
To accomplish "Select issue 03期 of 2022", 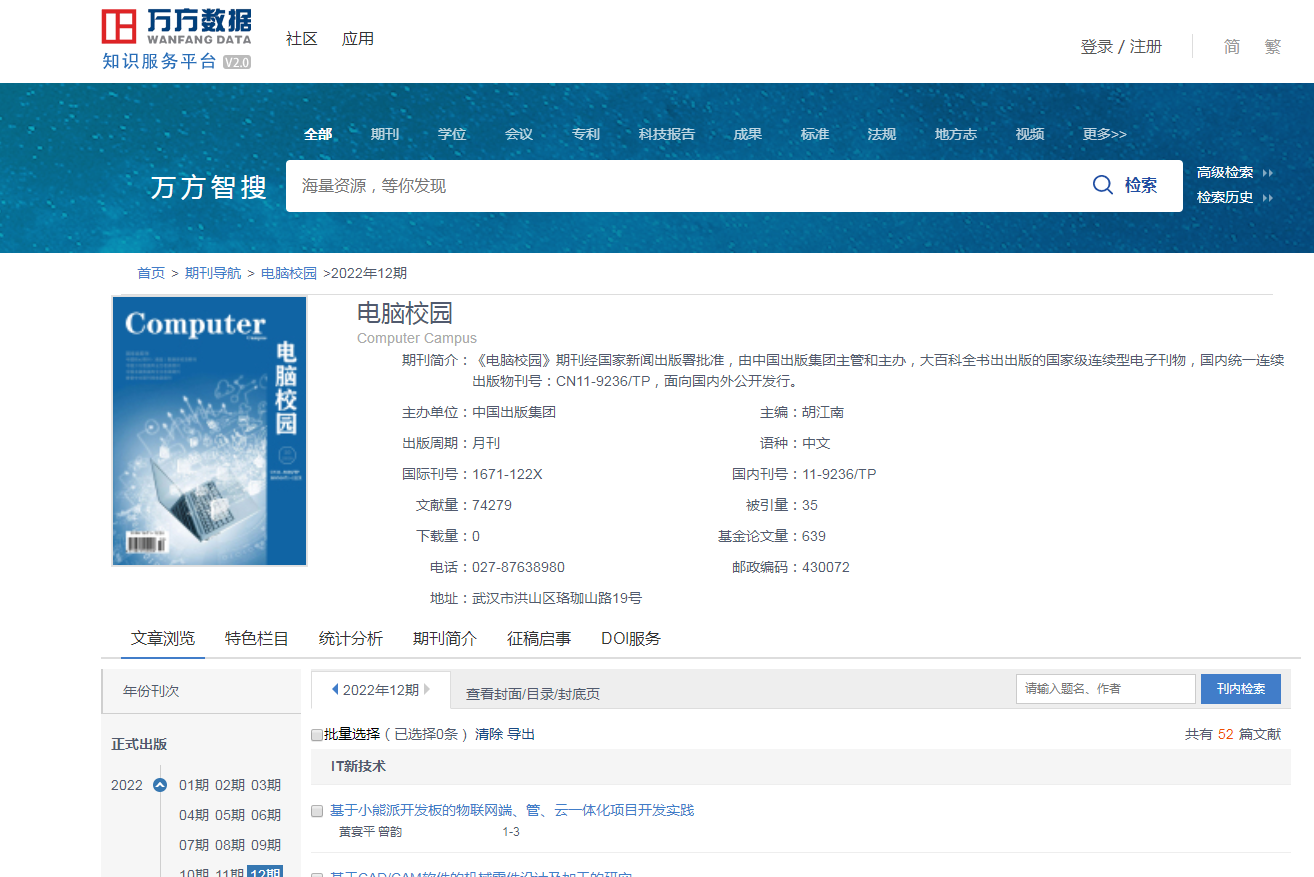I will [x=266, y=785].
